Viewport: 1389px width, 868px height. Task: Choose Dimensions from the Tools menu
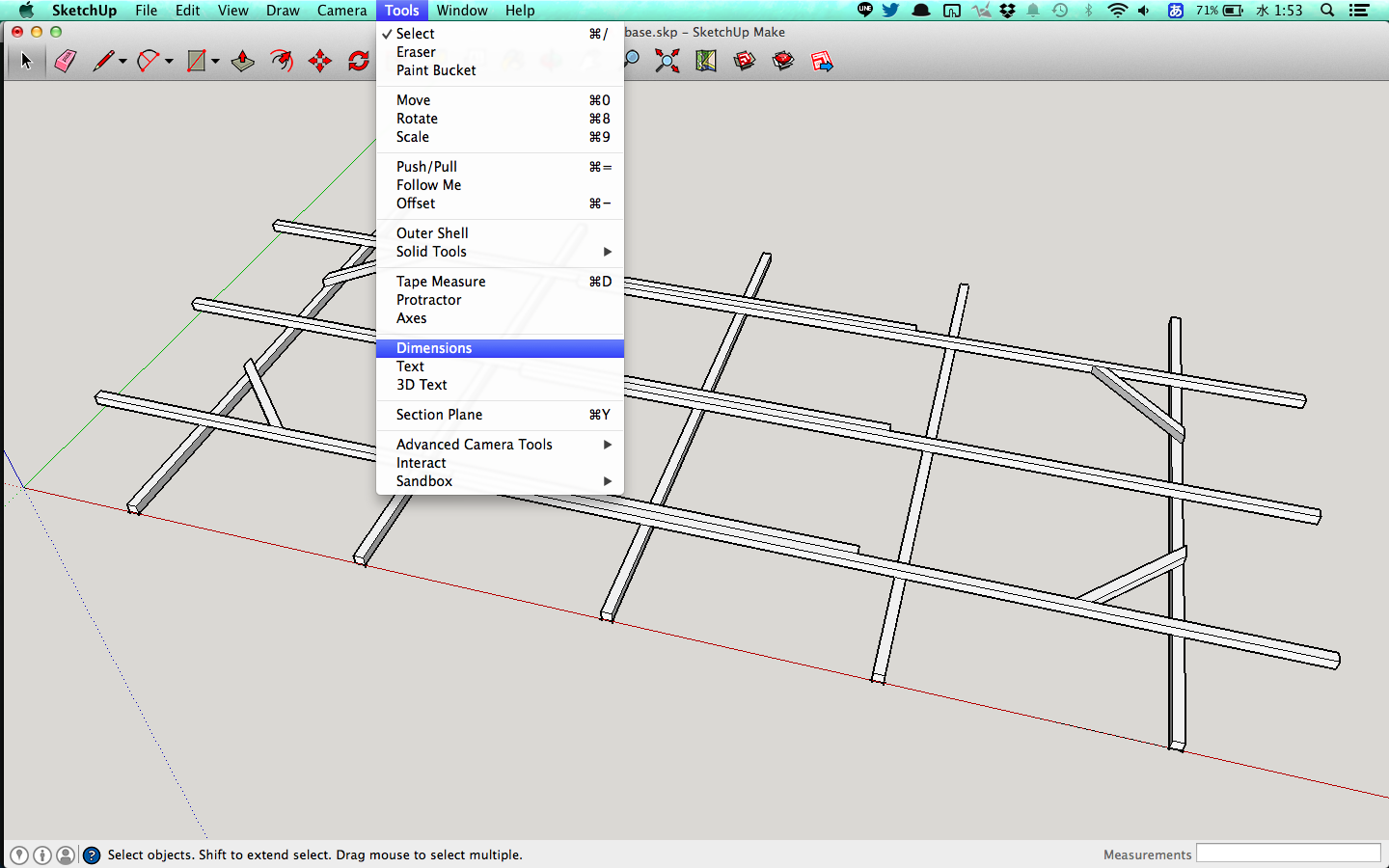coord(434,348)
